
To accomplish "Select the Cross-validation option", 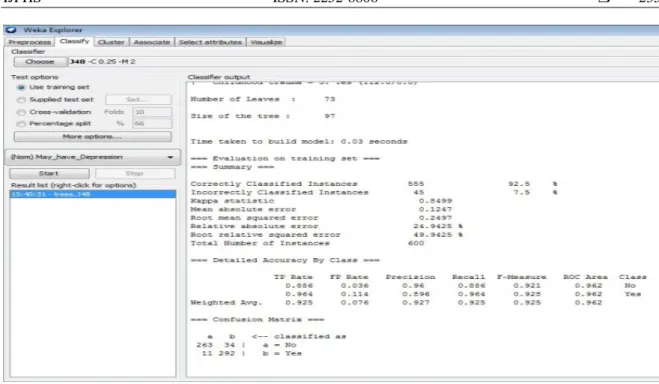I will 54,112.
